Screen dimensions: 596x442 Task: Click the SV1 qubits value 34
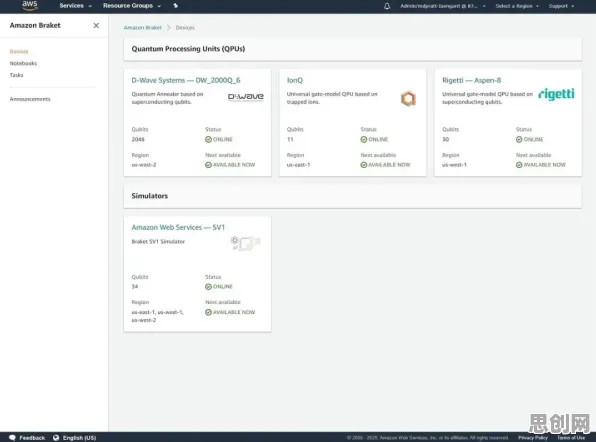click(x=135, y=287)
